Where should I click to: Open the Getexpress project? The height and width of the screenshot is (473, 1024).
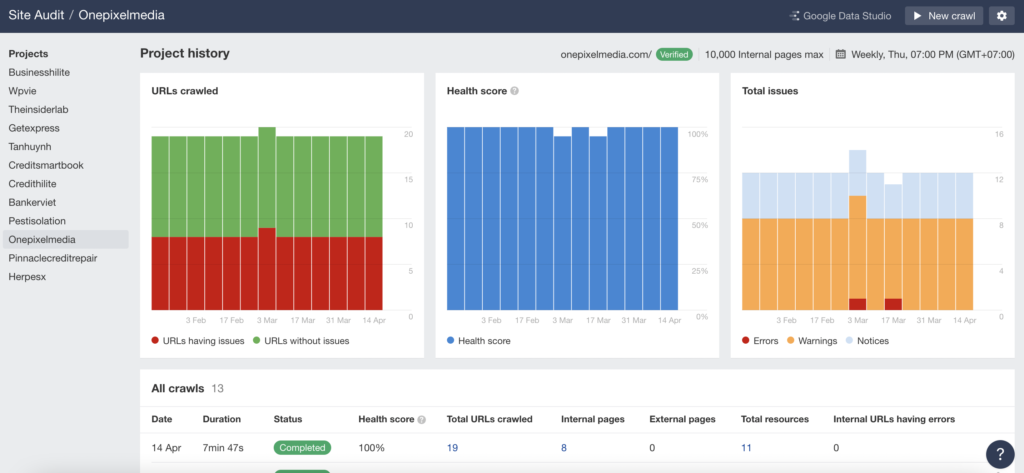click(x=34, y=128)
